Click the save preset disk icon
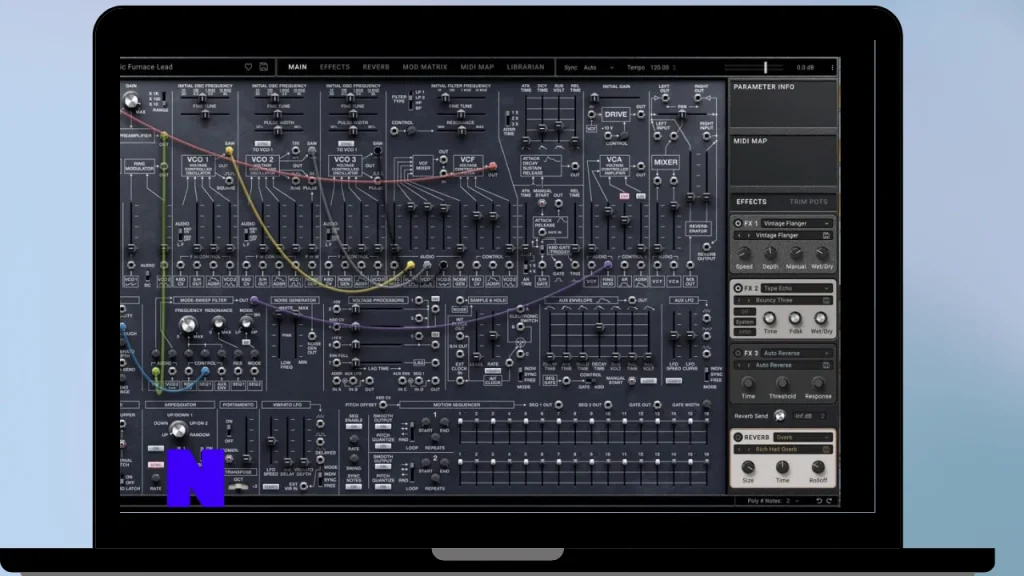This screenshot has height=576, width=1024. [x=264, y=67]
